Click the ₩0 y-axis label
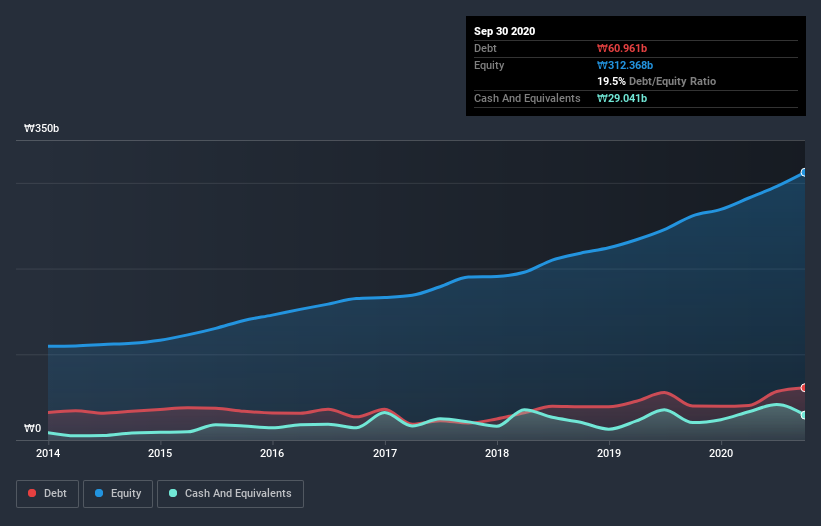The image size is (821, 526). pos(33,429)
